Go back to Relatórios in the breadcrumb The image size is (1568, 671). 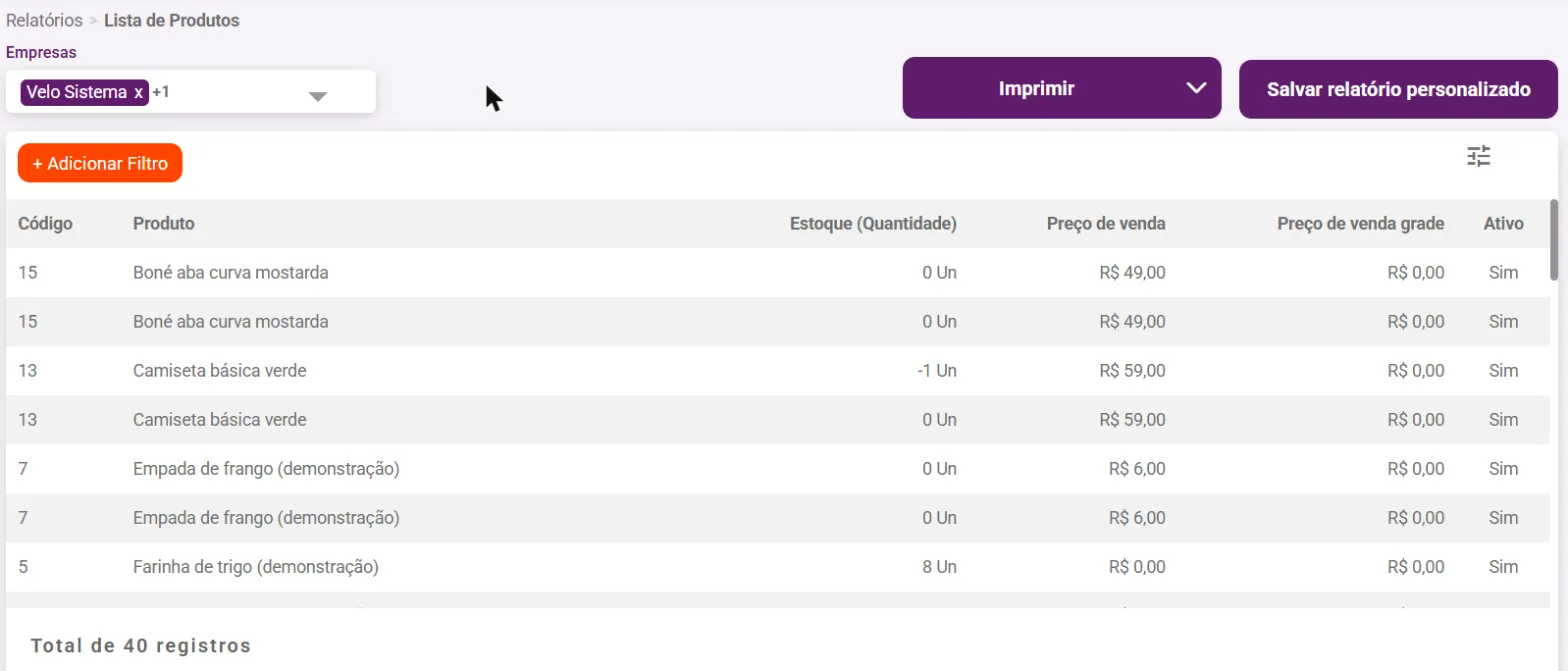tap(44, 20)
